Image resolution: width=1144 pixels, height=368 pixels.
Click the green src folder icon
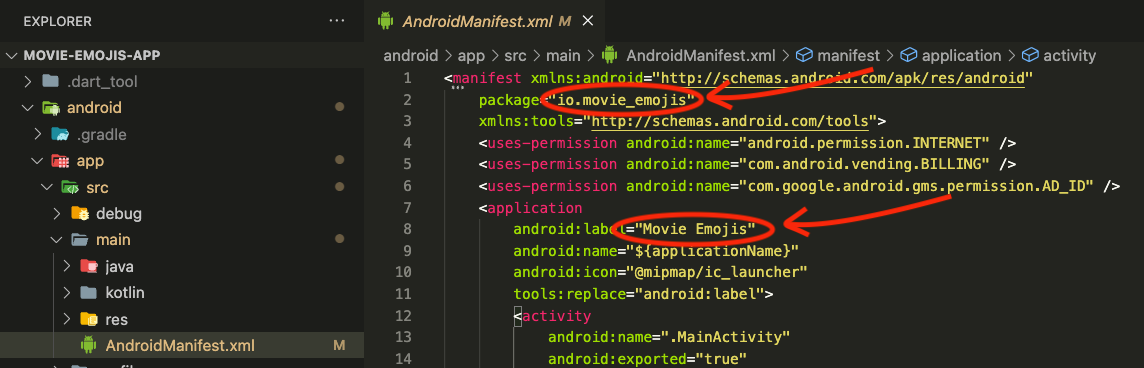point(69,188)
